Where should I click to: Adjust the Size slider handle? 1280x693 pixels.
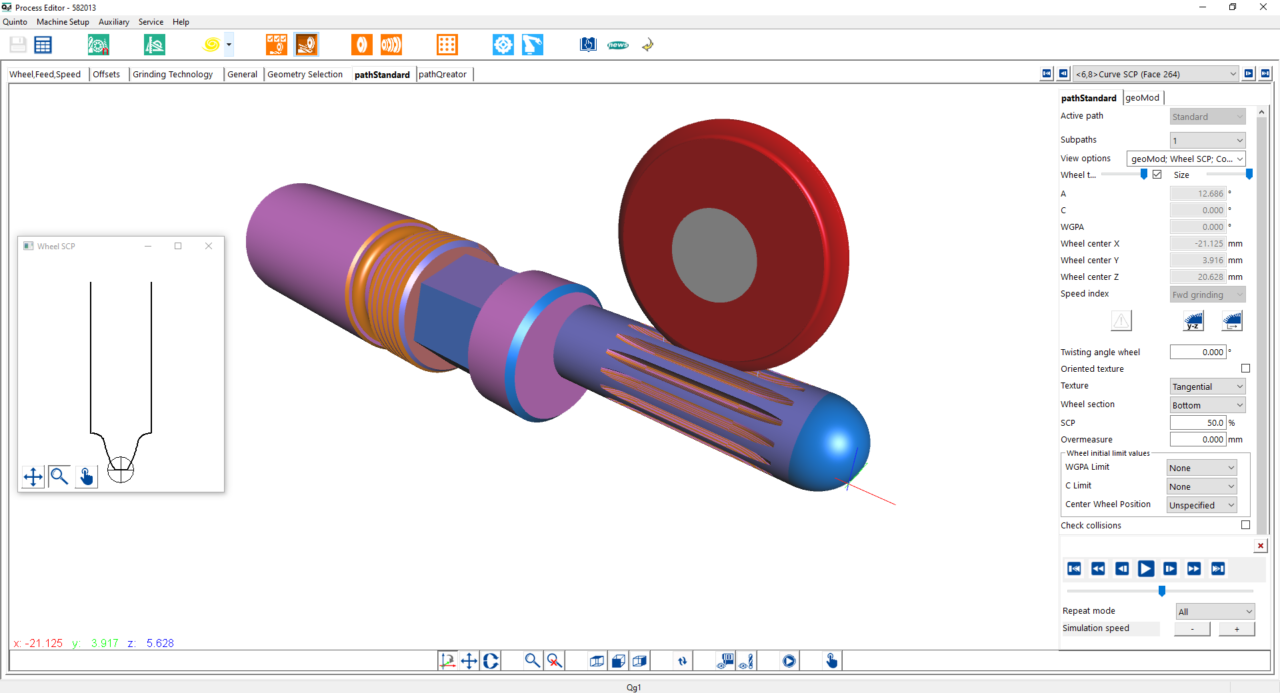tap(1249, 174)
